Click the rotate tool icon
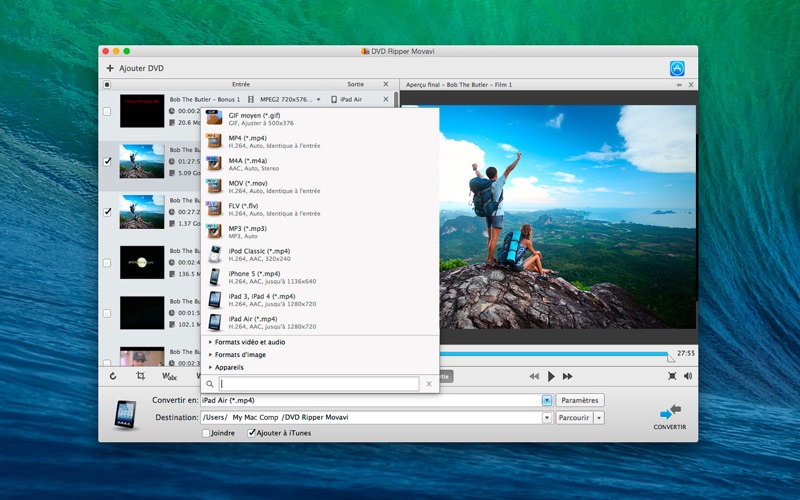Screen dimensions: 800x500 (113, 376)
